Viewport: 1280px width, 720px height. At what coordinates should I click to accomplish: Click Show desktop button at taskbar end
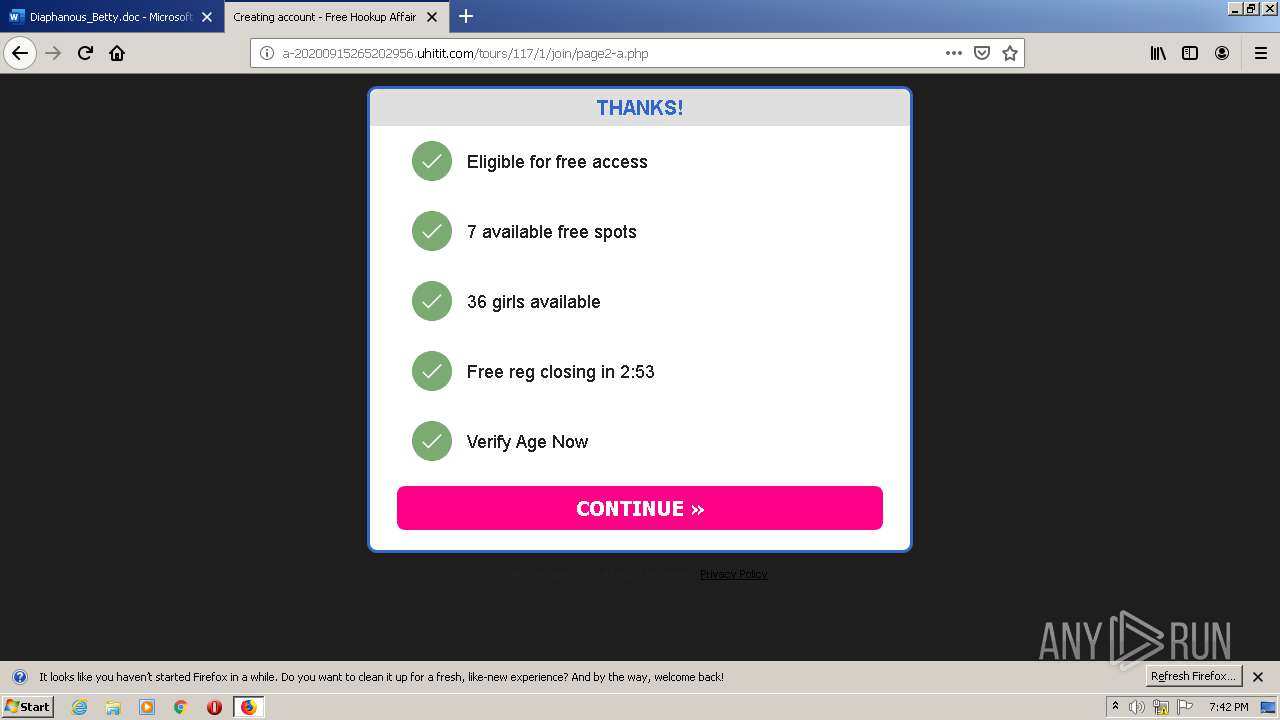1269,707
